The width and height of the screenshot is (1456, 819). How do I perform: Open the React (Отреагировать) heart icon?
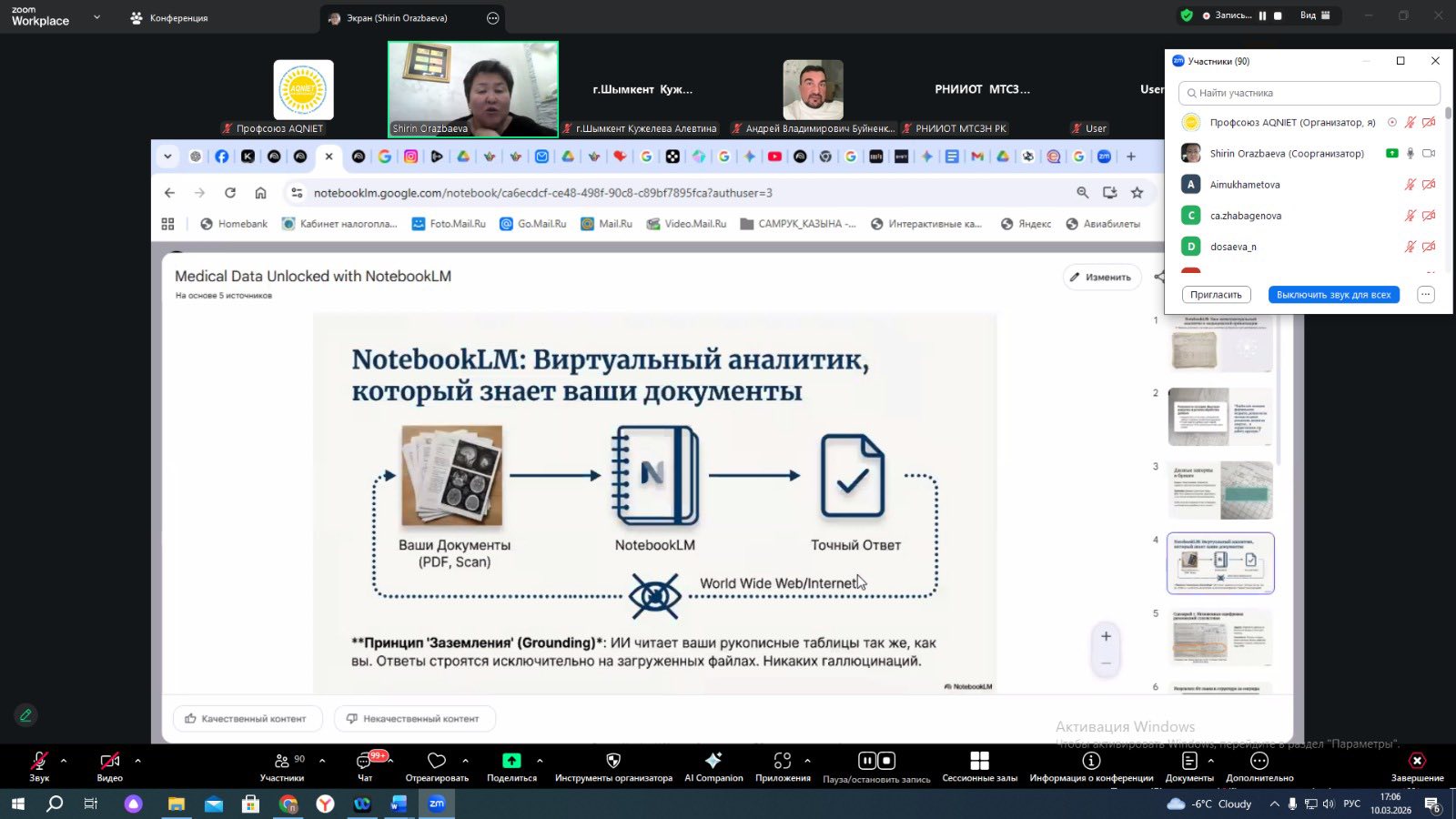pos(437,761)
